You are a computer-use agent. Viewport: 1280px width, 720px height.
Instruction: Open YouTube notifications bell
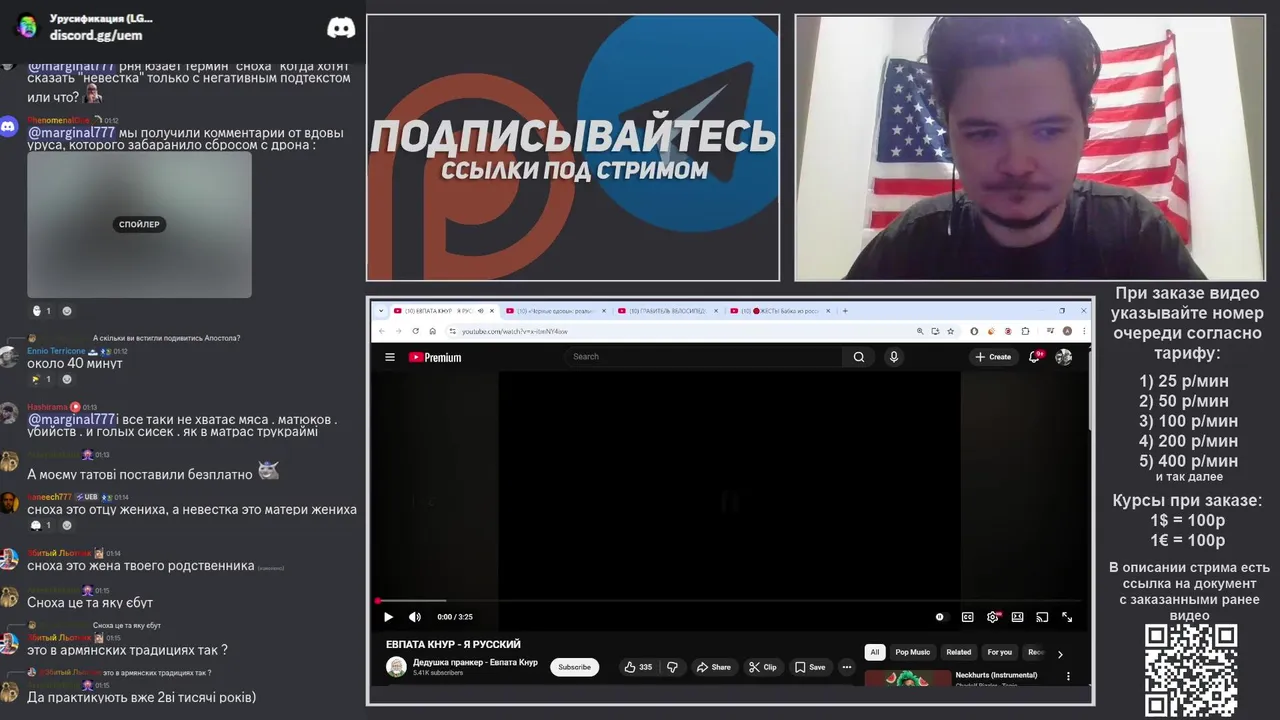(1036, 357)
